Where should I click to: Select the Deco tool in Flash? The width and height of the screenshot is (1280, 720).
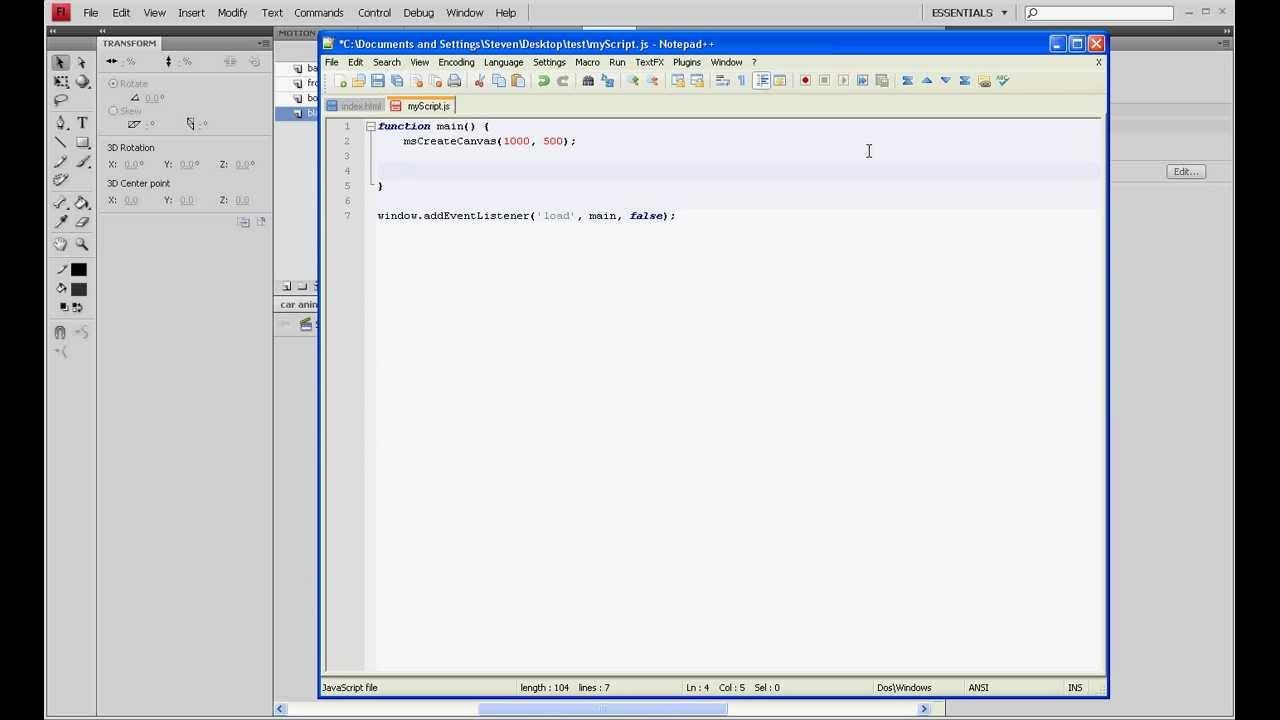coord(61,180)
